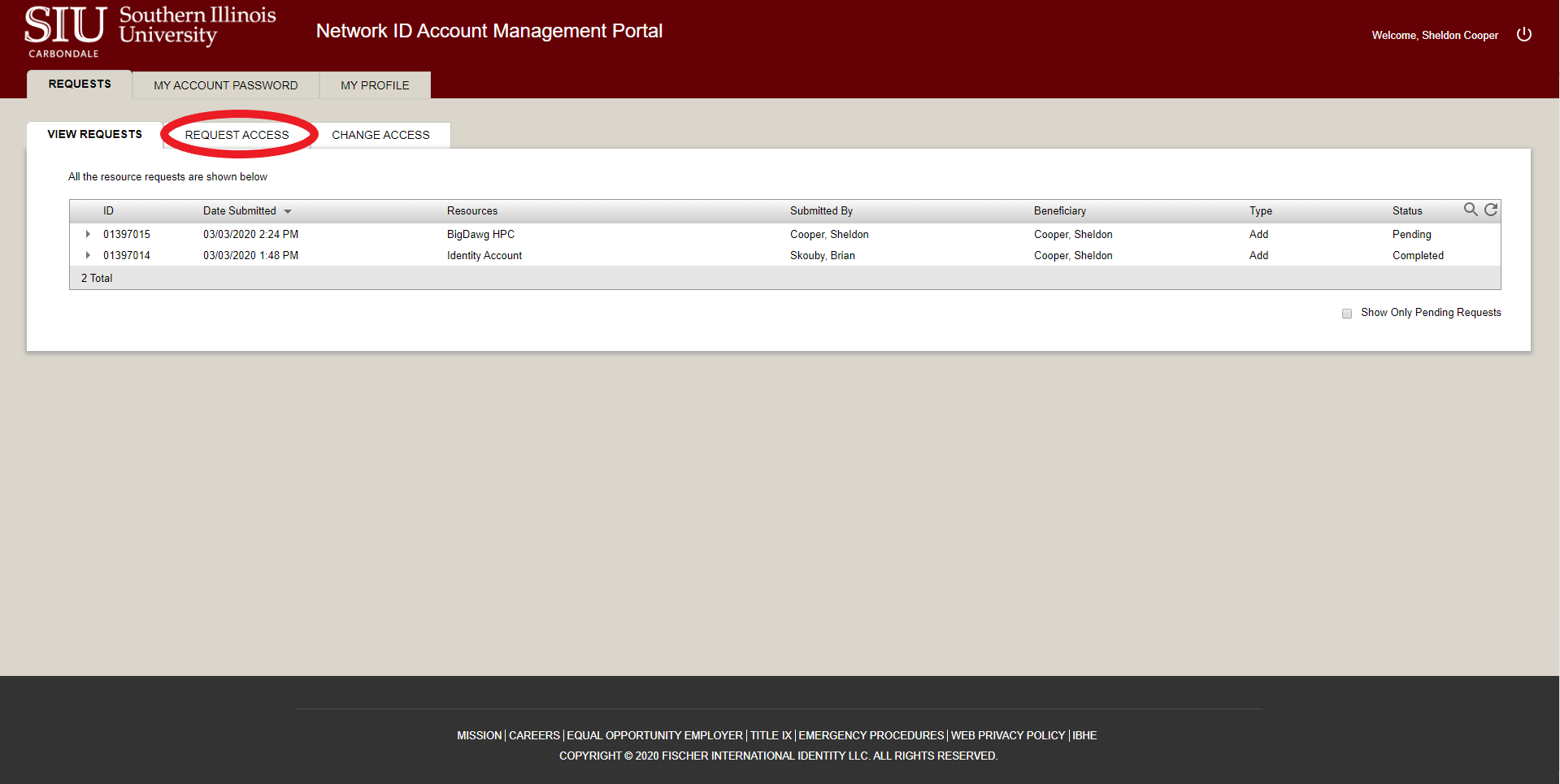1560x784 pixels.
Task: Click the Resources column header
Action: pos(472,211)
